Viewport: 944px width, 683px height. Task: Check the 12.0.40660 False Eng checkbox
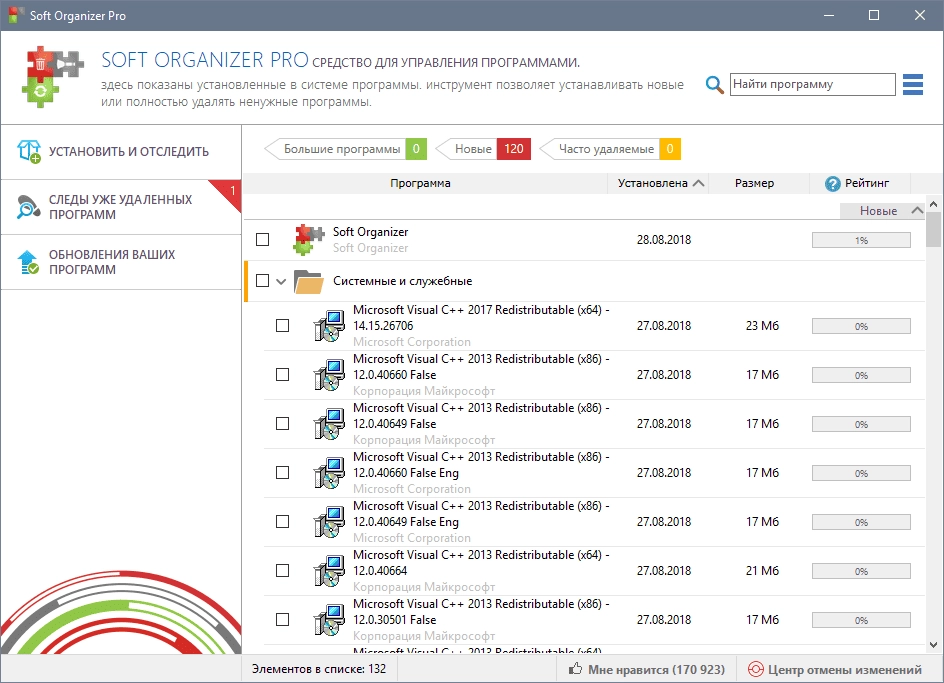282,473
